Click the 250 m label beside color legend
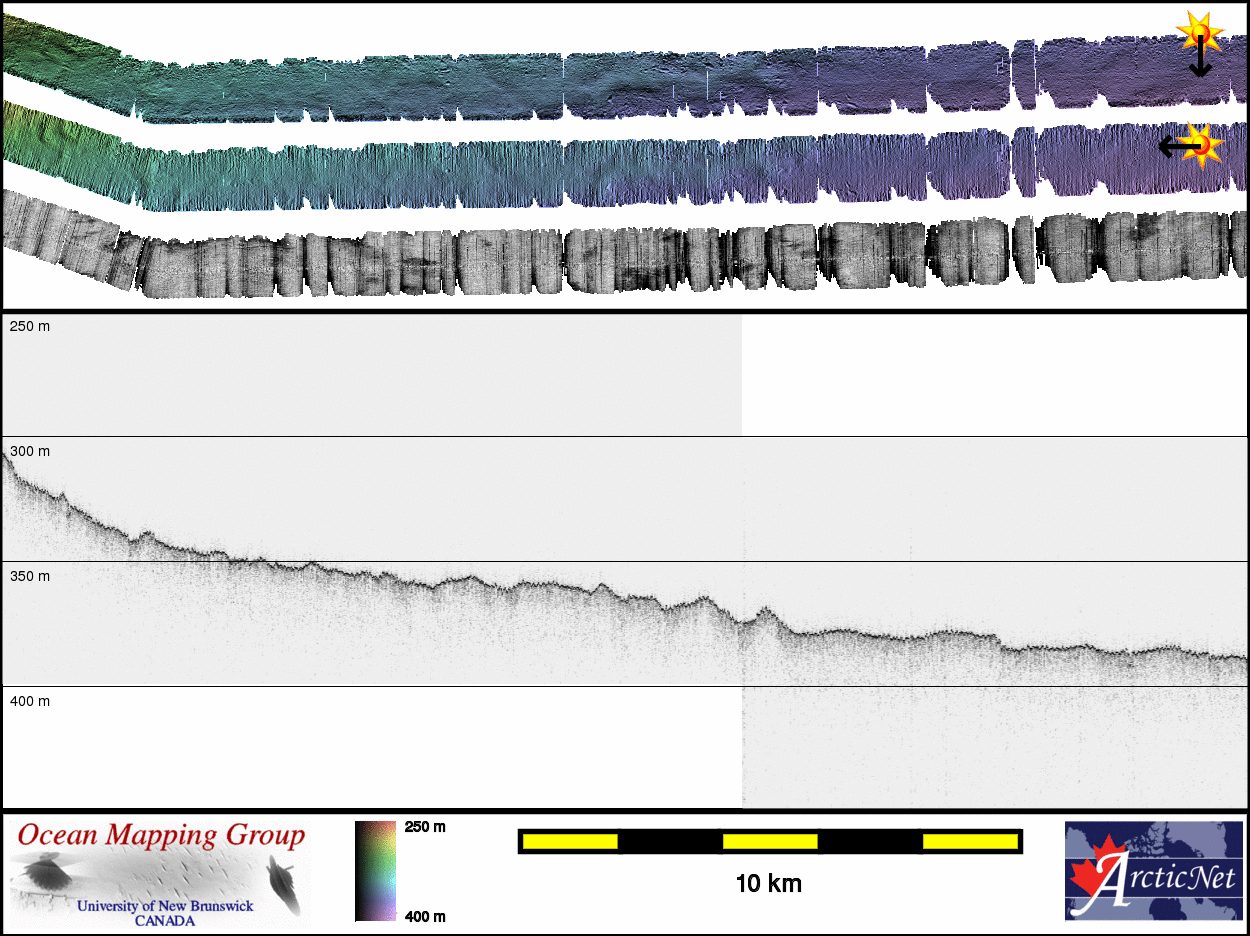The width and height of the screenshot is (1250, 936). coord(425,827)
